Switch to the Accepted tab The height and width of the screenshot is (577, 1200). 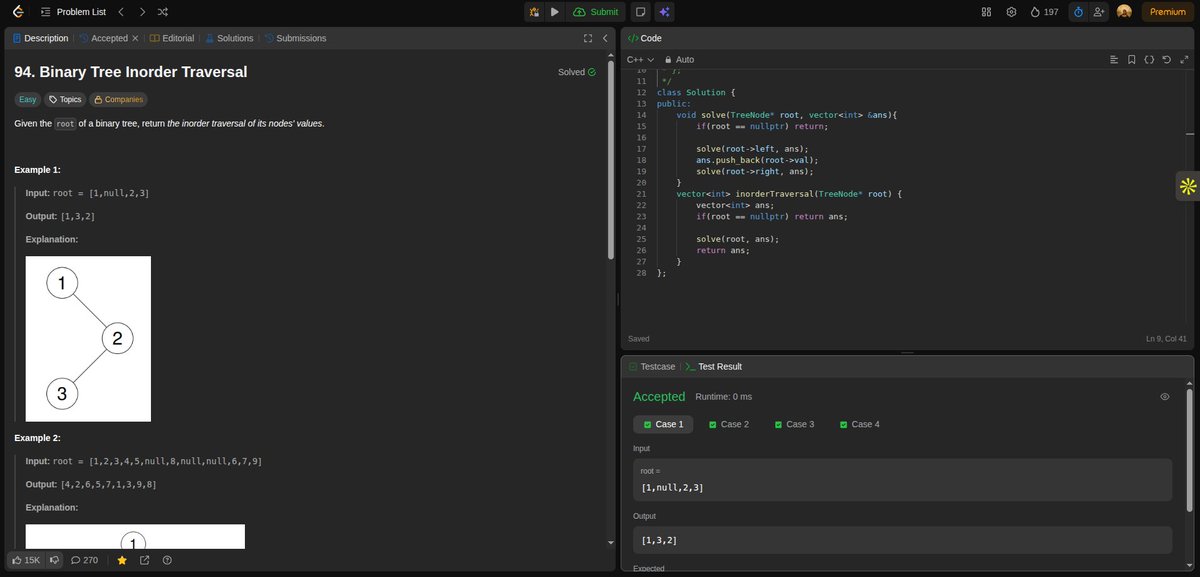(103, 38)
